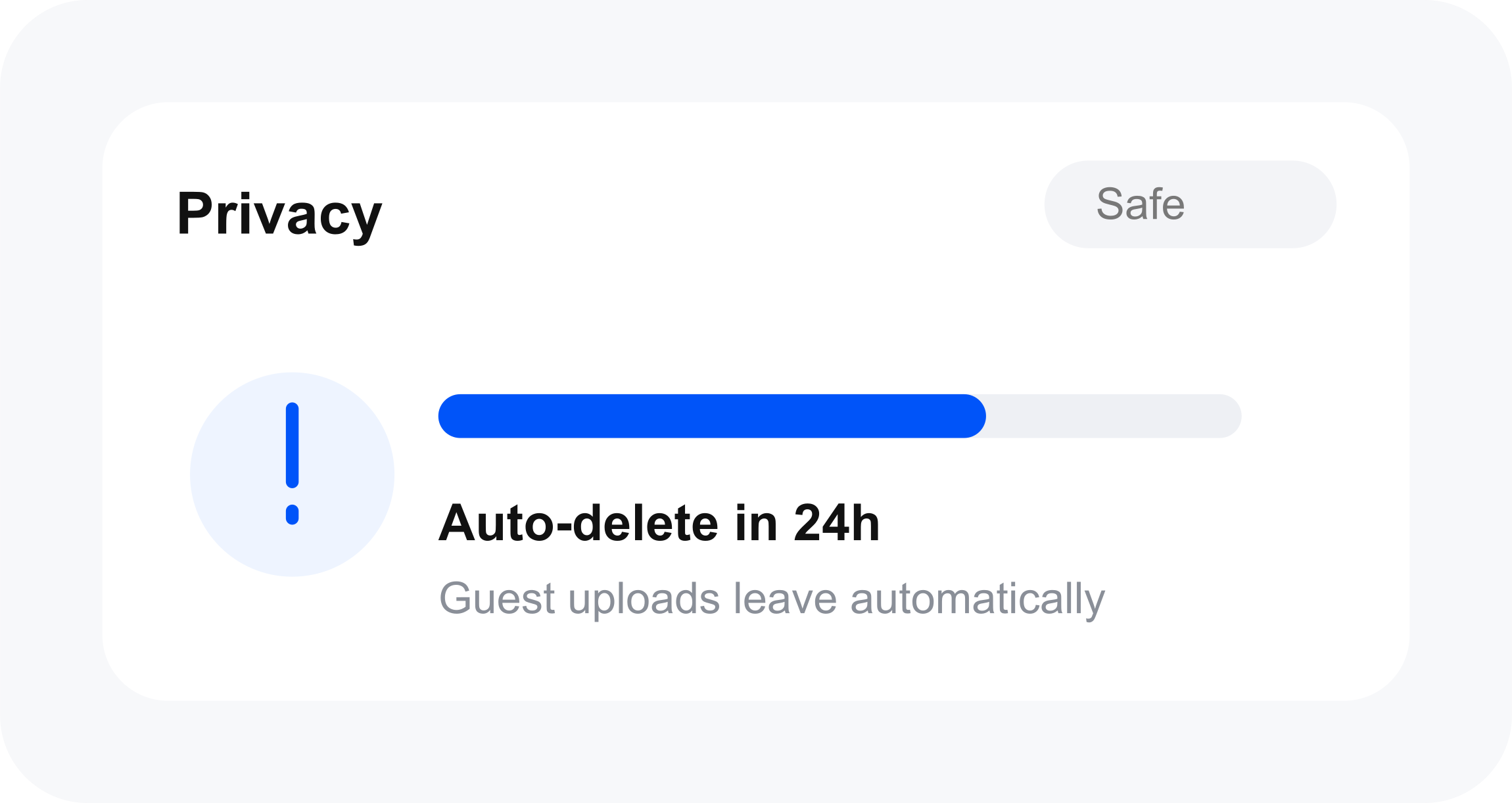Select the dot of the exclamation icon
The width and height of the screenshot is (1512, 803).
(293, 515)
